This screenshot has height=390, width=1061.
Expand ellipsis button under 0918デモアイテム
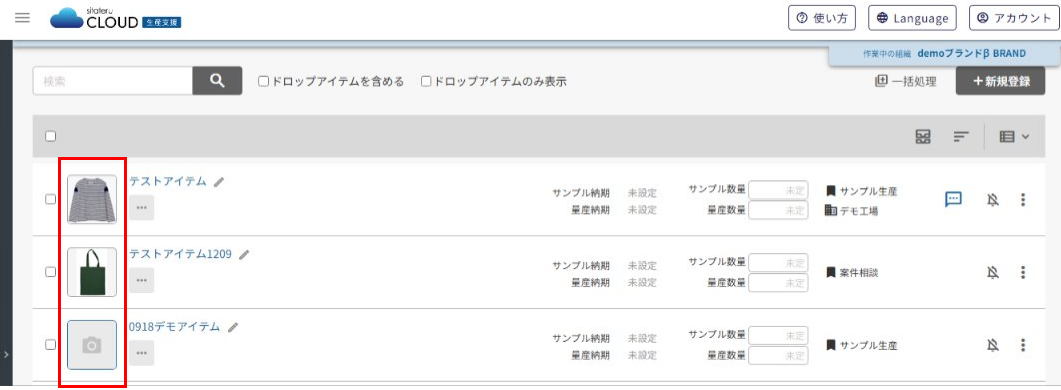tap(141, 353)
